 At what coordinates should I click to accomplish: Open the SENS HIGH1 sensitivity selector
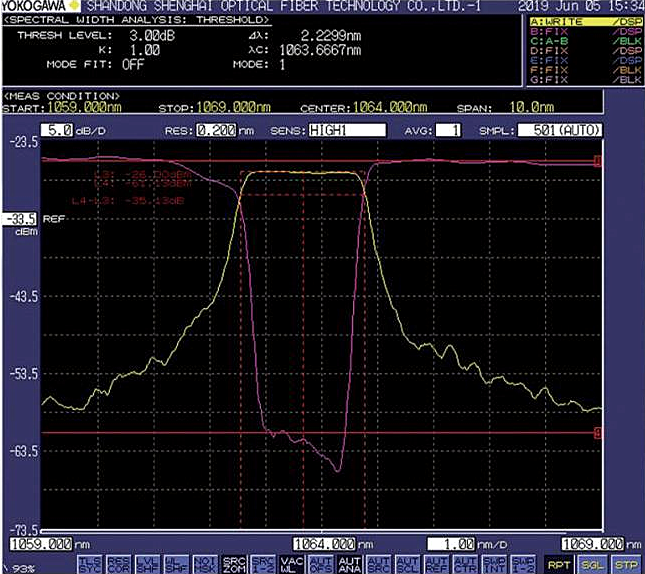346,130
